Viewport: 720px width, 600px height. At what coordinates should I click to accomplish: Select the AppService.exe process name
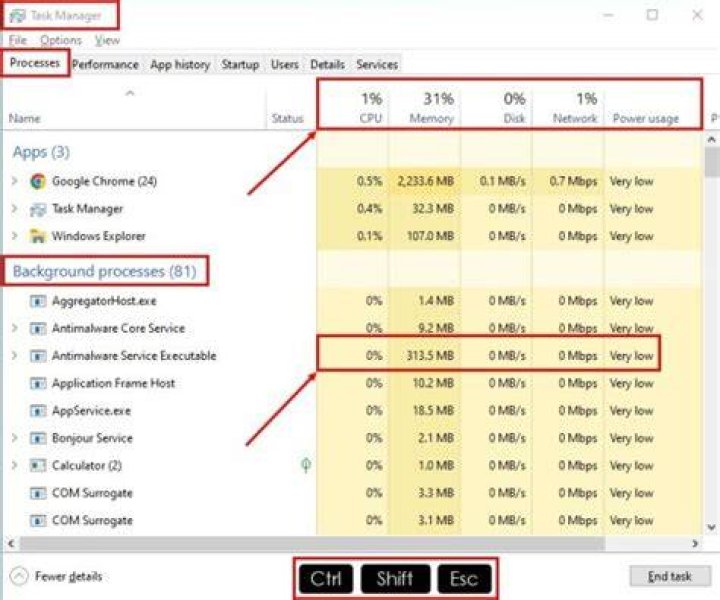[91, 411]
